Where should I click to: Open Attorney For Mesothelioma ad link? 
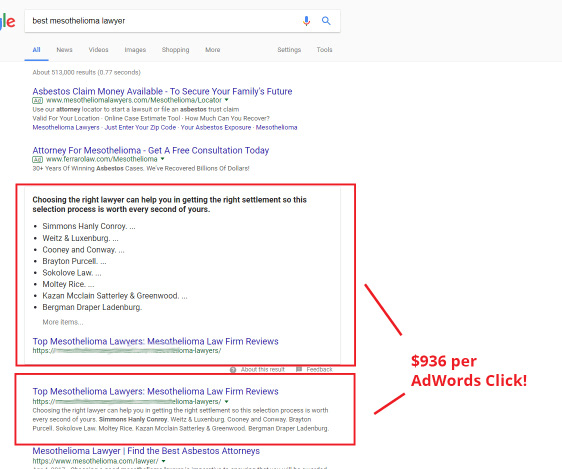pyautogui.click(x=151, y=150)
